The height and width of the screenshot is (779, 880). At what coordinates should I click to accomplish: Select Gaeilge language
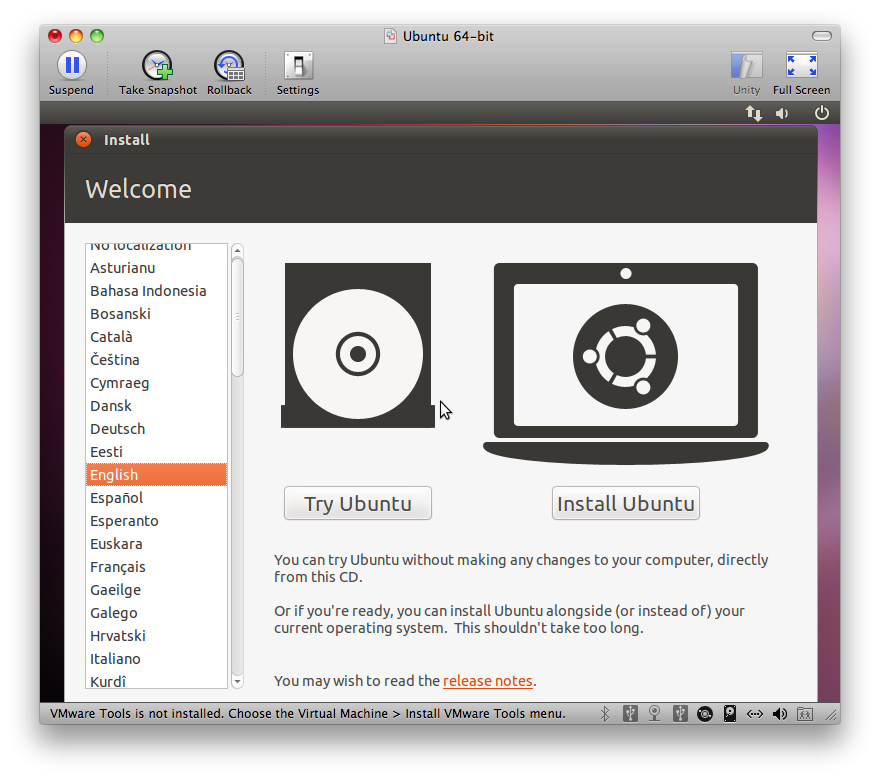click(156, 590)
